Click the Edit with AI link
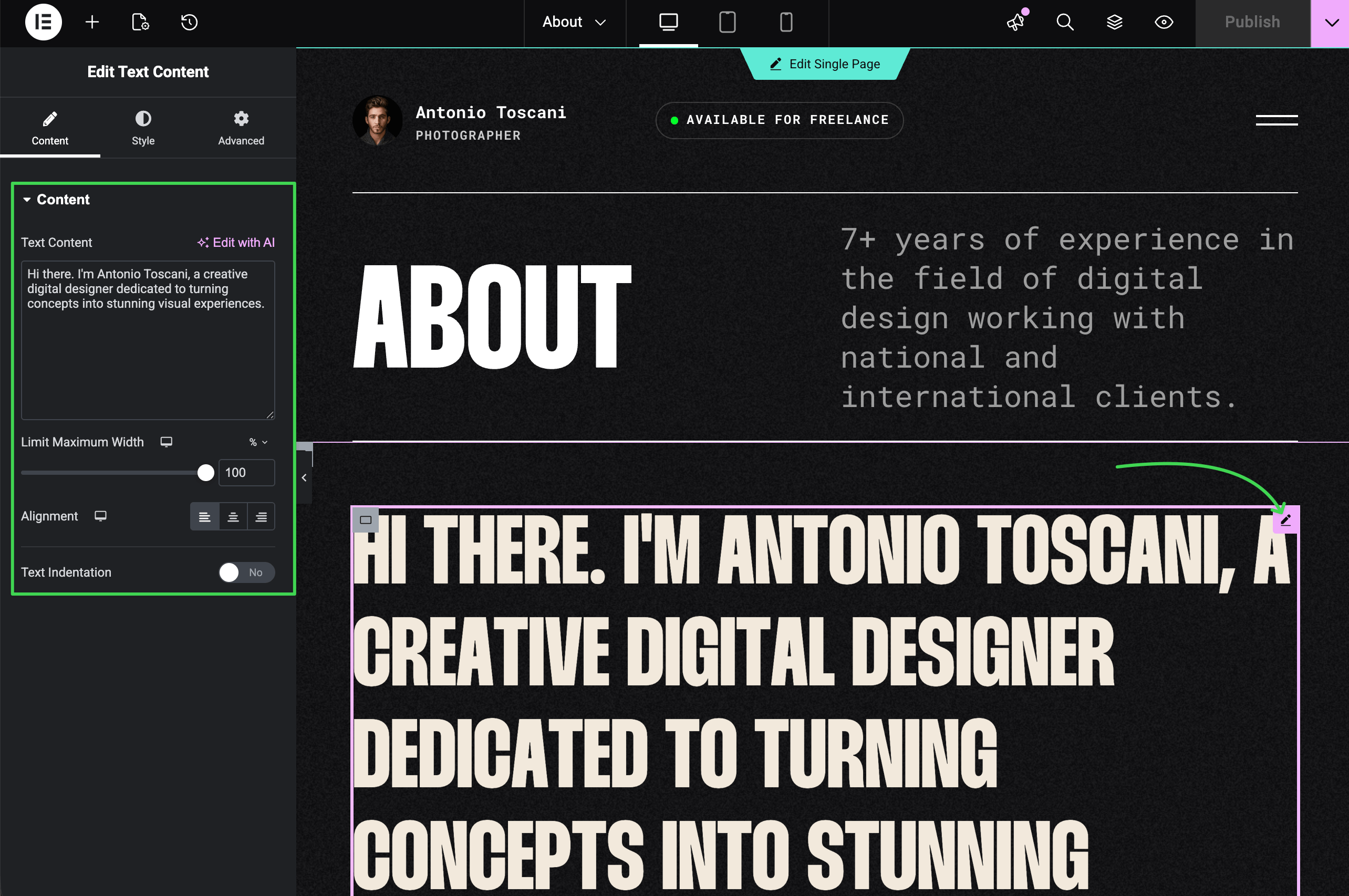Screen dimensions: 1349x896 [x=236, y=242]
